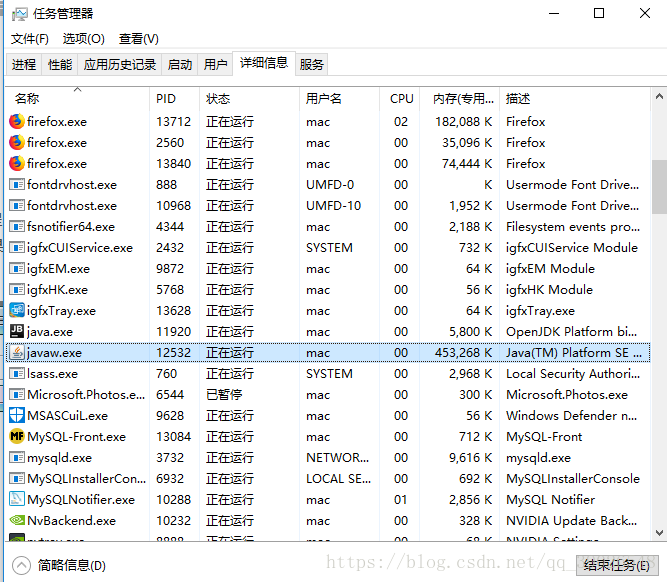Viewport: 667px width, 582px height.
Task: Click the MySQL-Front MF icon
Action: (x=17, y=436)
